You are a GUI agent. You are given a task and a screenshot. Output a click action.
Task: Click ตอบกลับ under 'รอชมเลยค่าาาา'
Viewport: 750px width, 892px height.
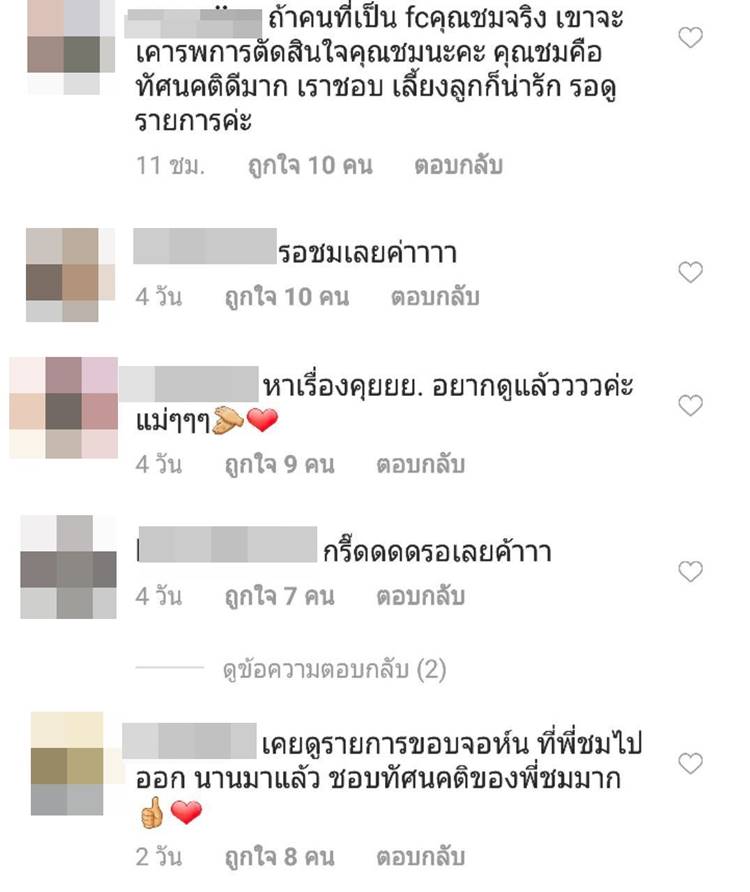[x=435, y=297]
